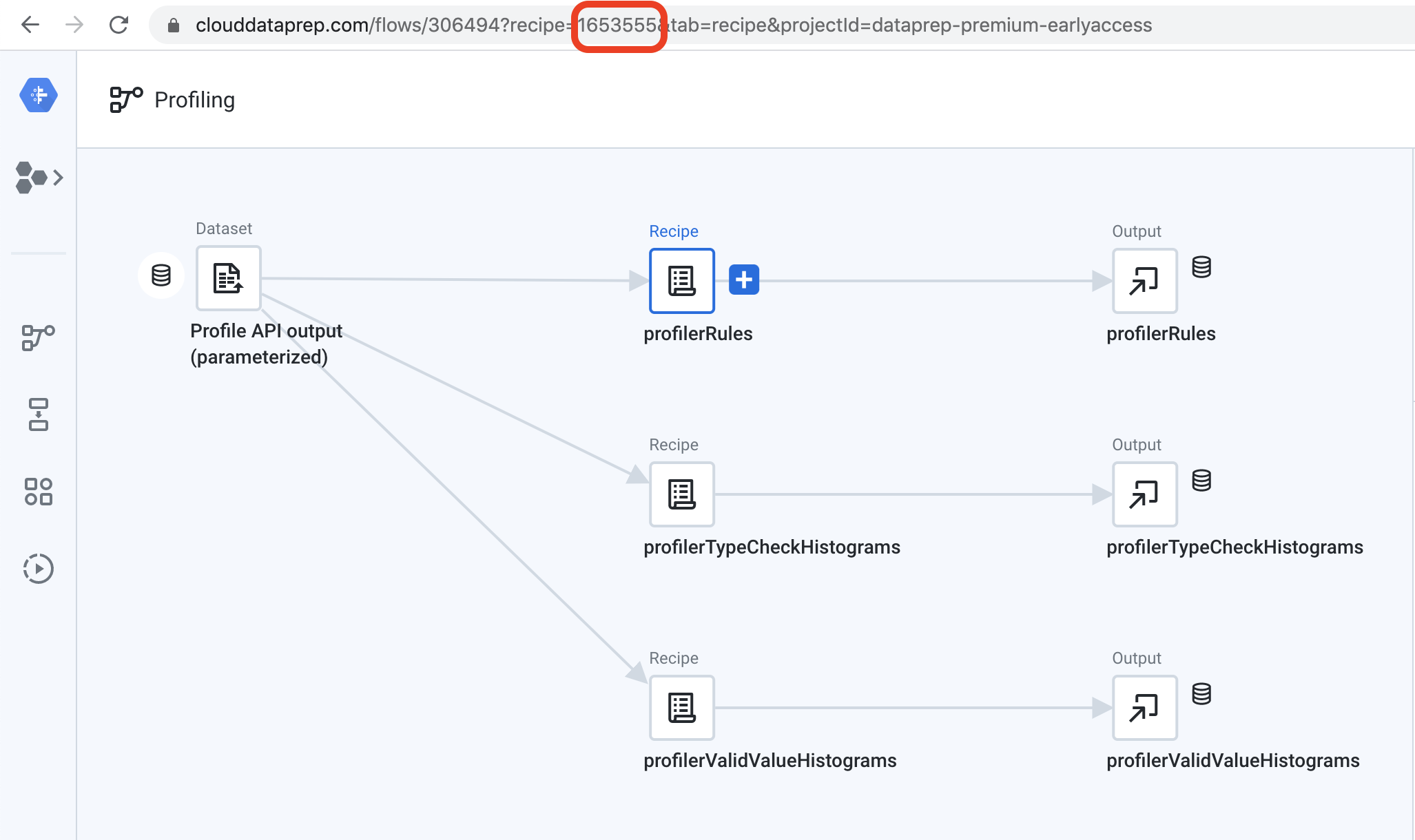Select the Profile API output dataset node
The image size is (1415, 840).
click(229, 278)
